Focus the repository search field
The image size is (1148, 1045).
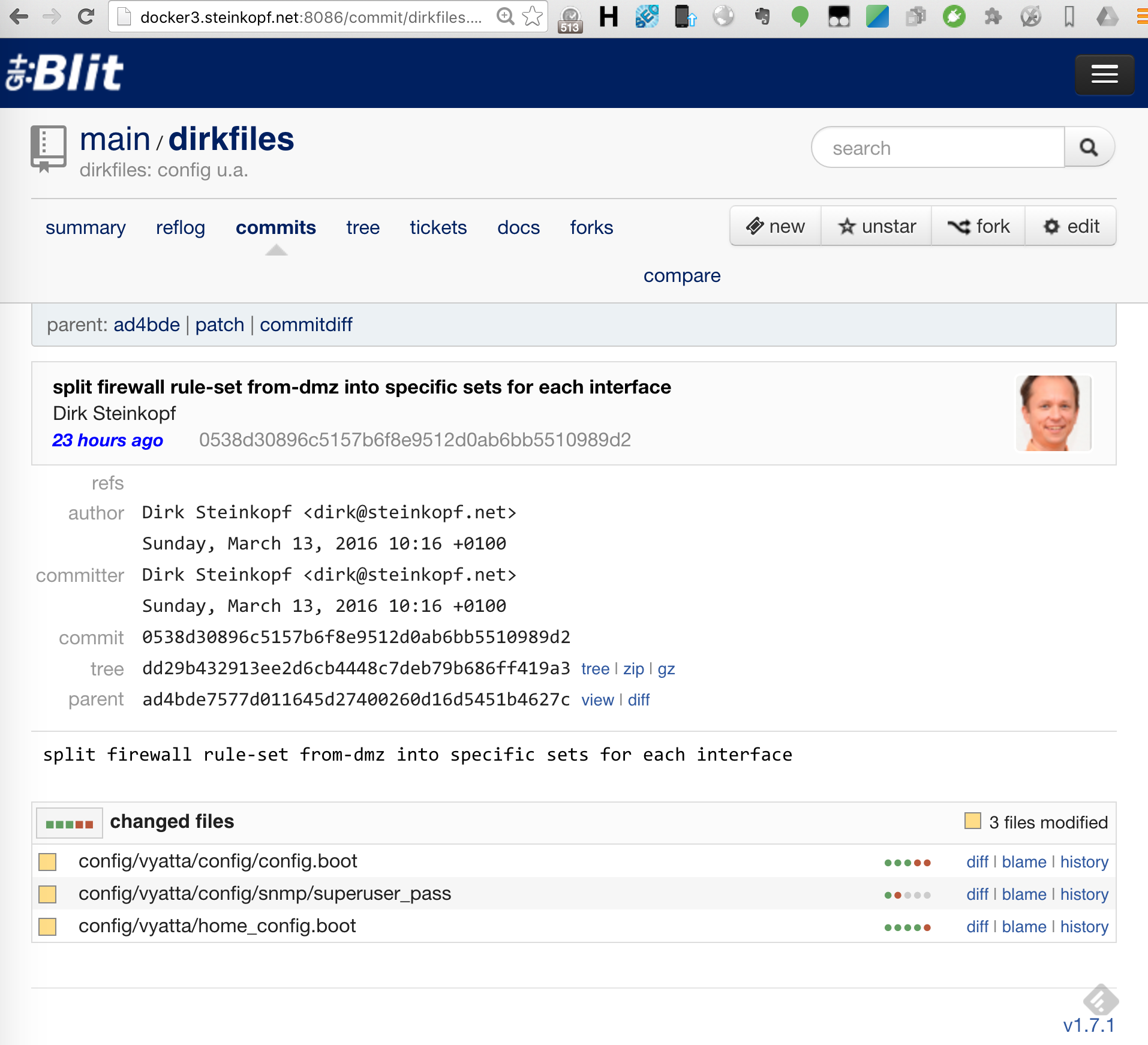[x=939, y=148]
